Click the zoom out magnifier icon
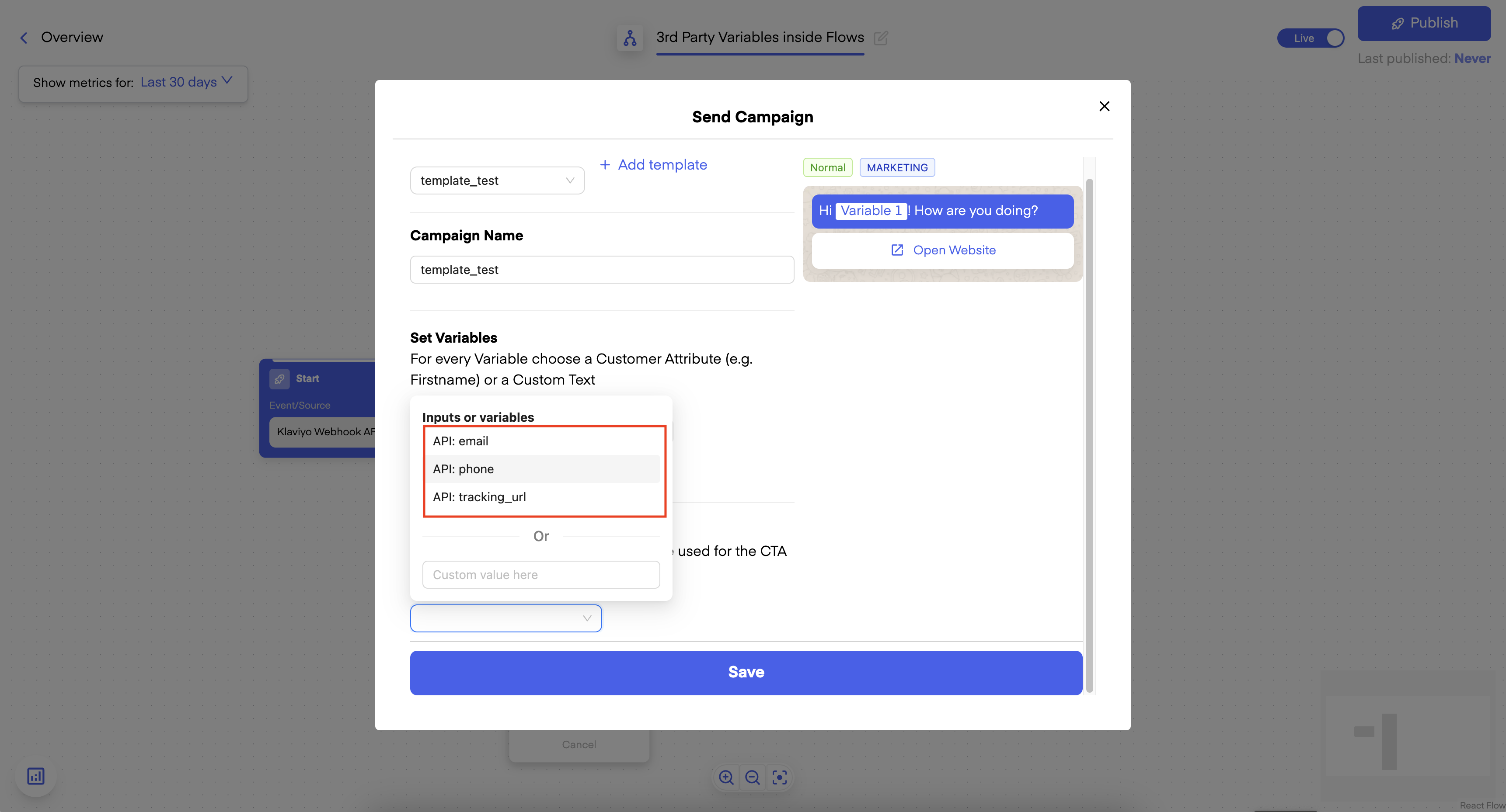This screenshot has width=1506, height=812. (753, 777)
